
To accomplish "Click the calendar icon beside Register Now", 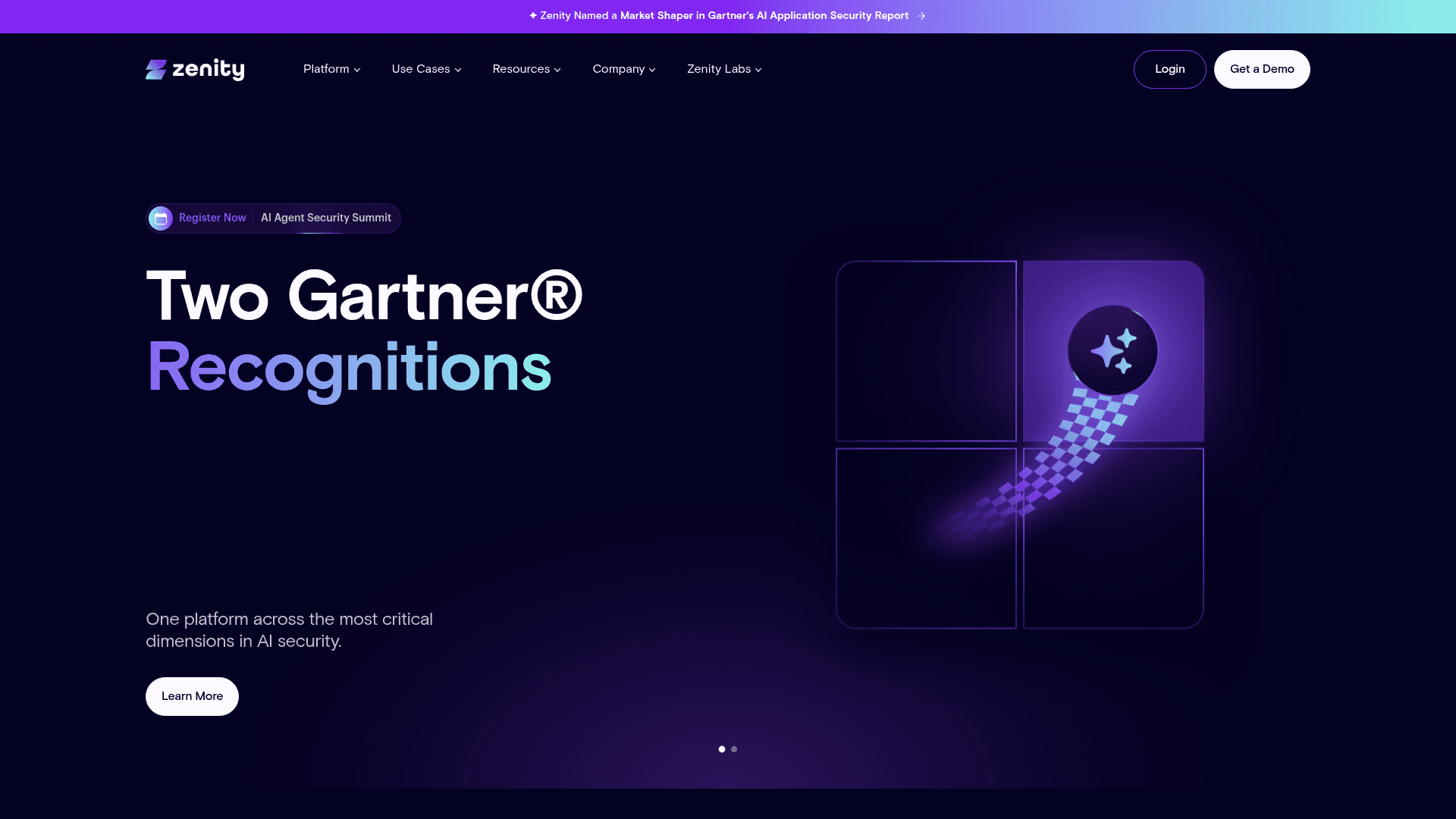I will click(x=161, y=218).
